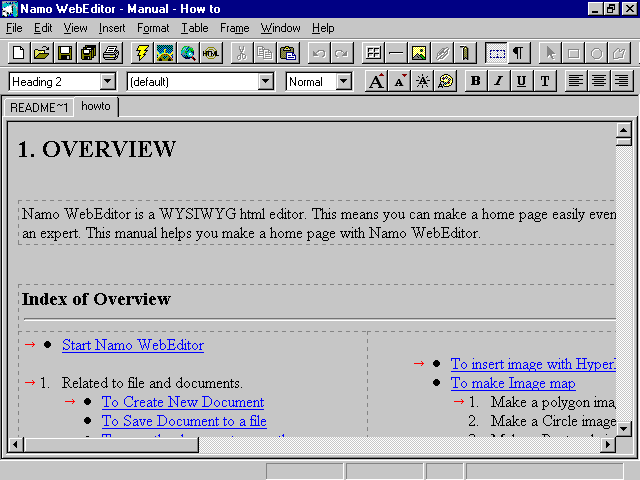Toggle italic formatting
This screenshot has width=640, height=480.
coord(497,81)
